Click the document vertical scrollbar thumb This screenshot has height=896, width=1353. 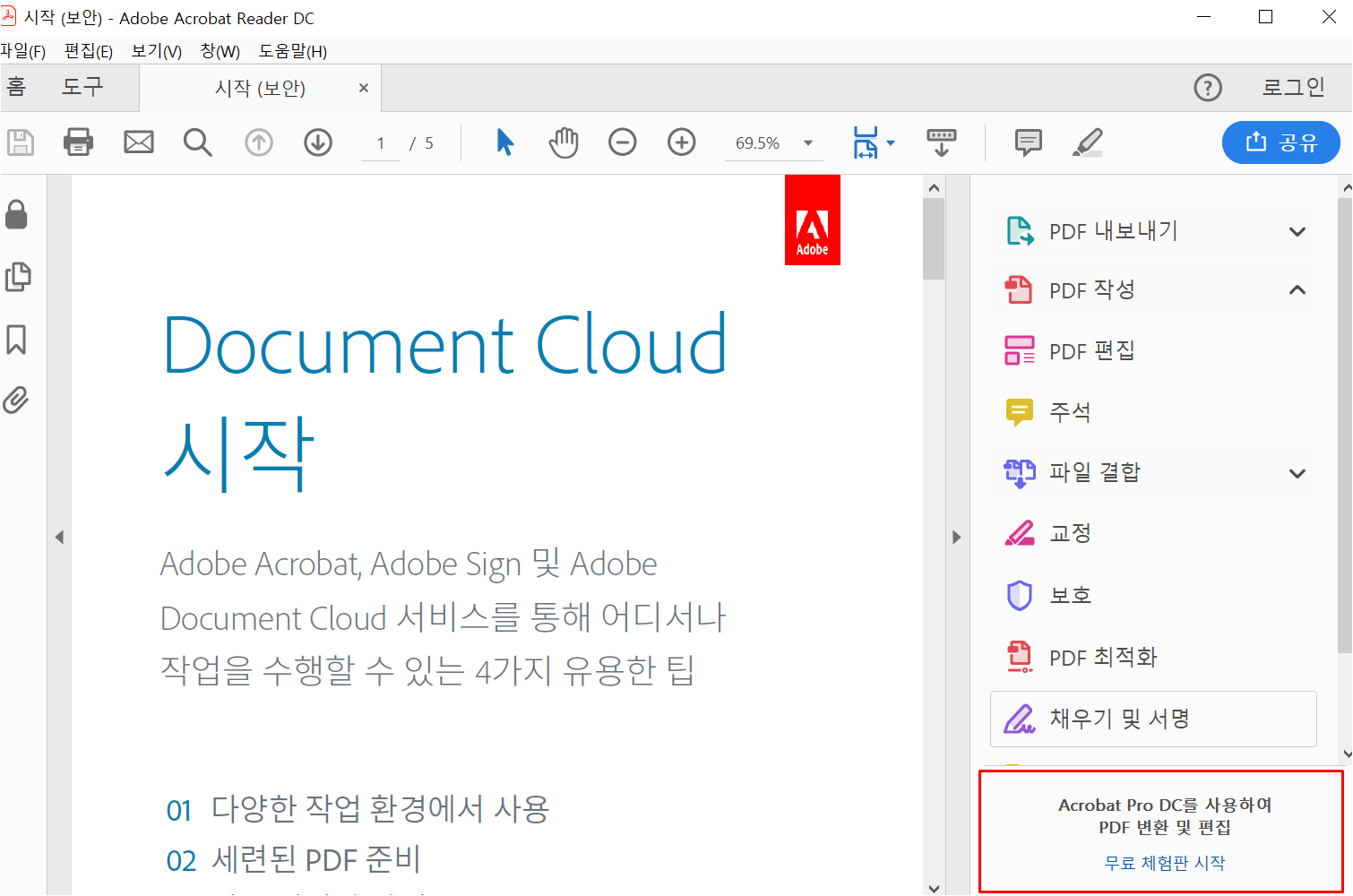[x=934, y=238]
